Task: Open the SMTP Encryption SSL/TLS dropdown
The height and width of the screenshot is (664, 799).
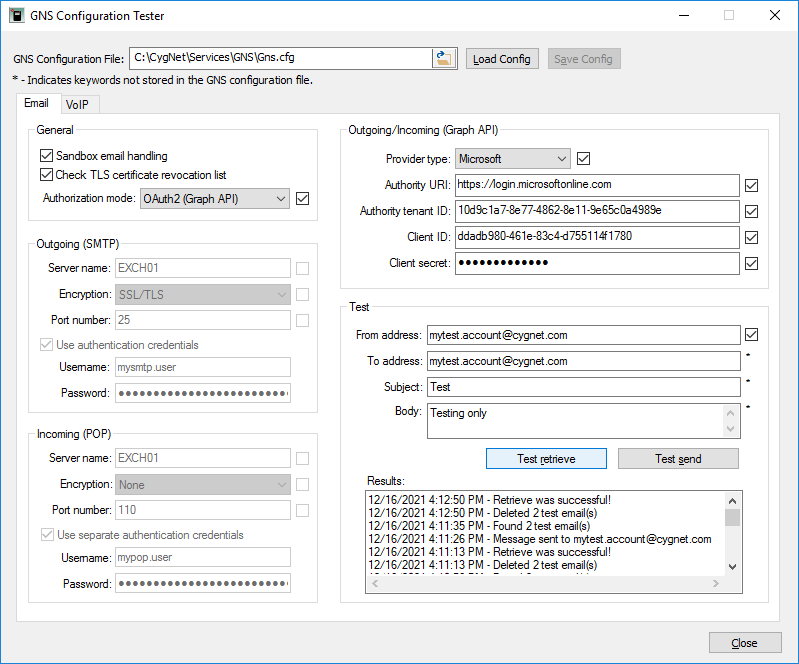Action: [x=203, y=295]
